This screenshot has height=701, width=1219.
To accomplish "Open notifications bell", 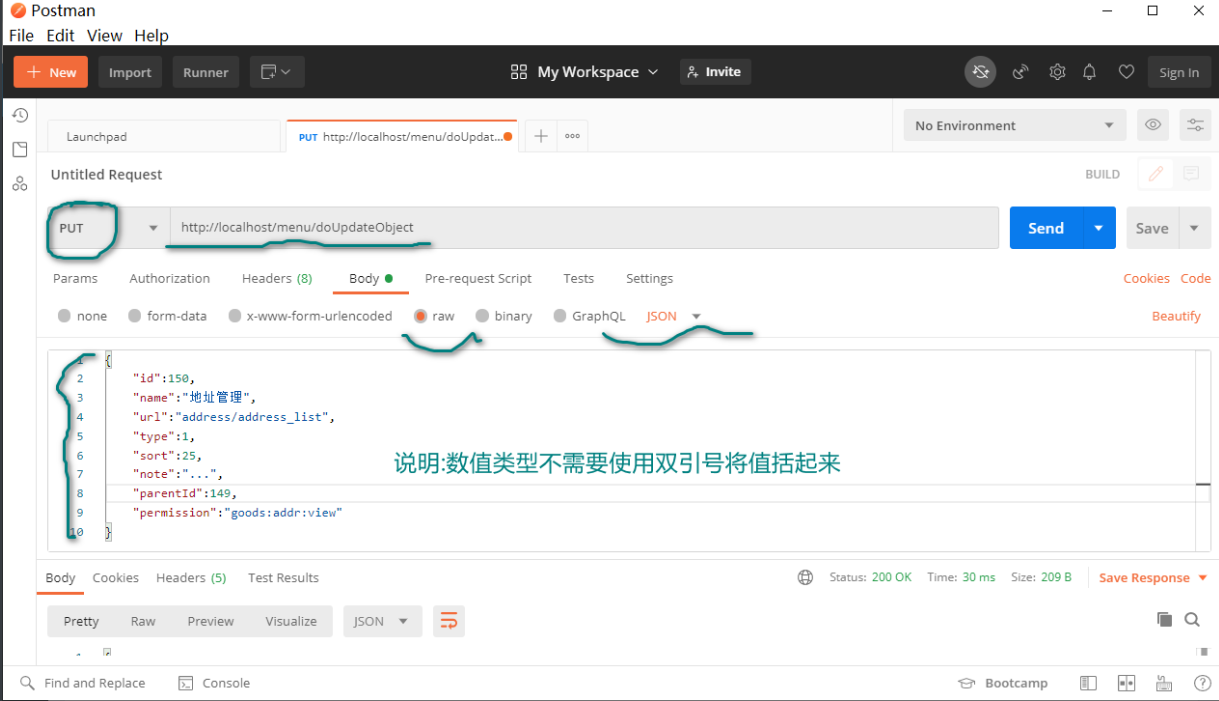I will pyautogui.click(x=1090, y=72).
